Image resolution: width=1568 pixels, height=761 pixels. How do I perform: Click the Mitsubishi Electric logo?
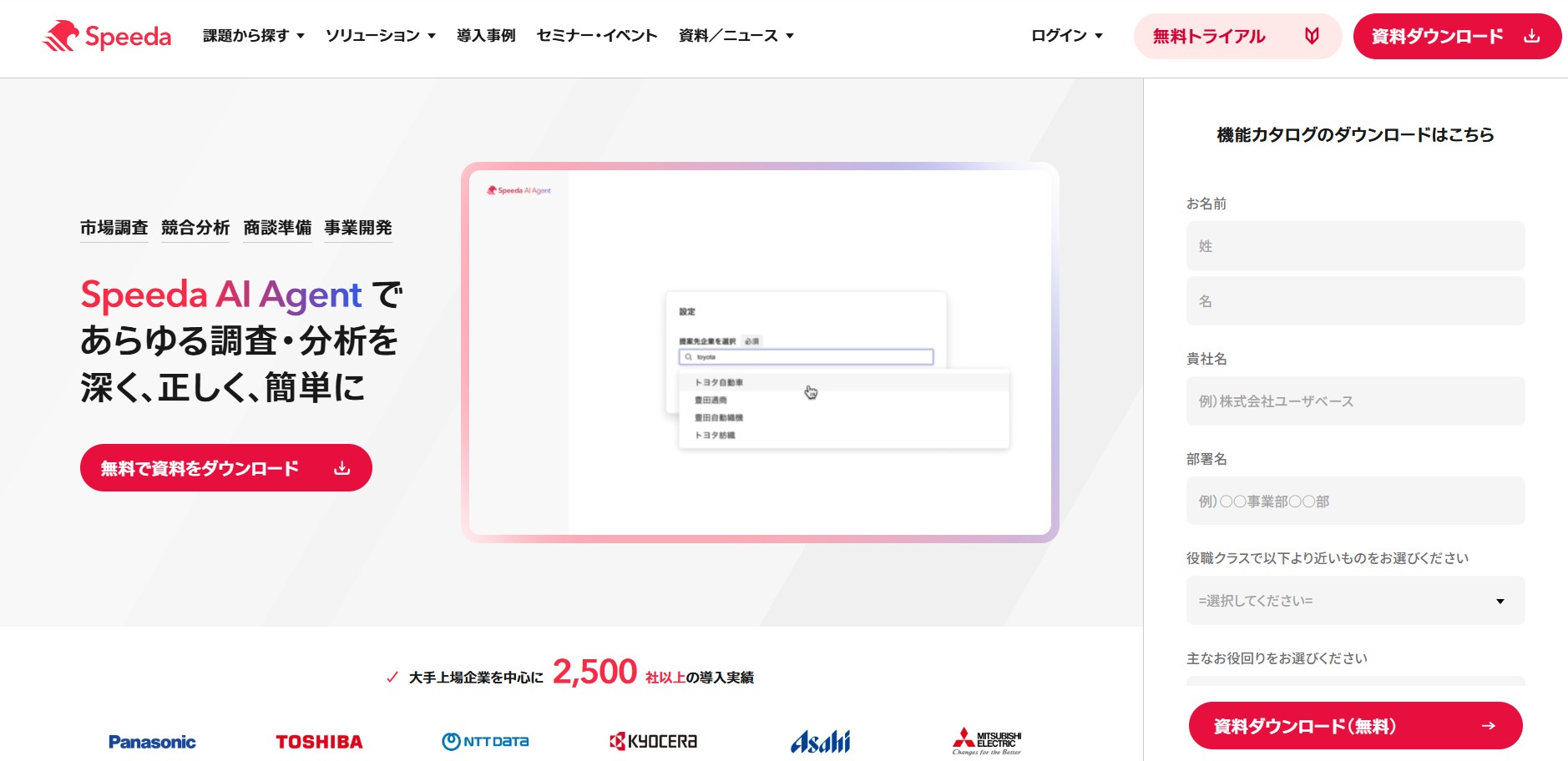[x=987, y=741]
